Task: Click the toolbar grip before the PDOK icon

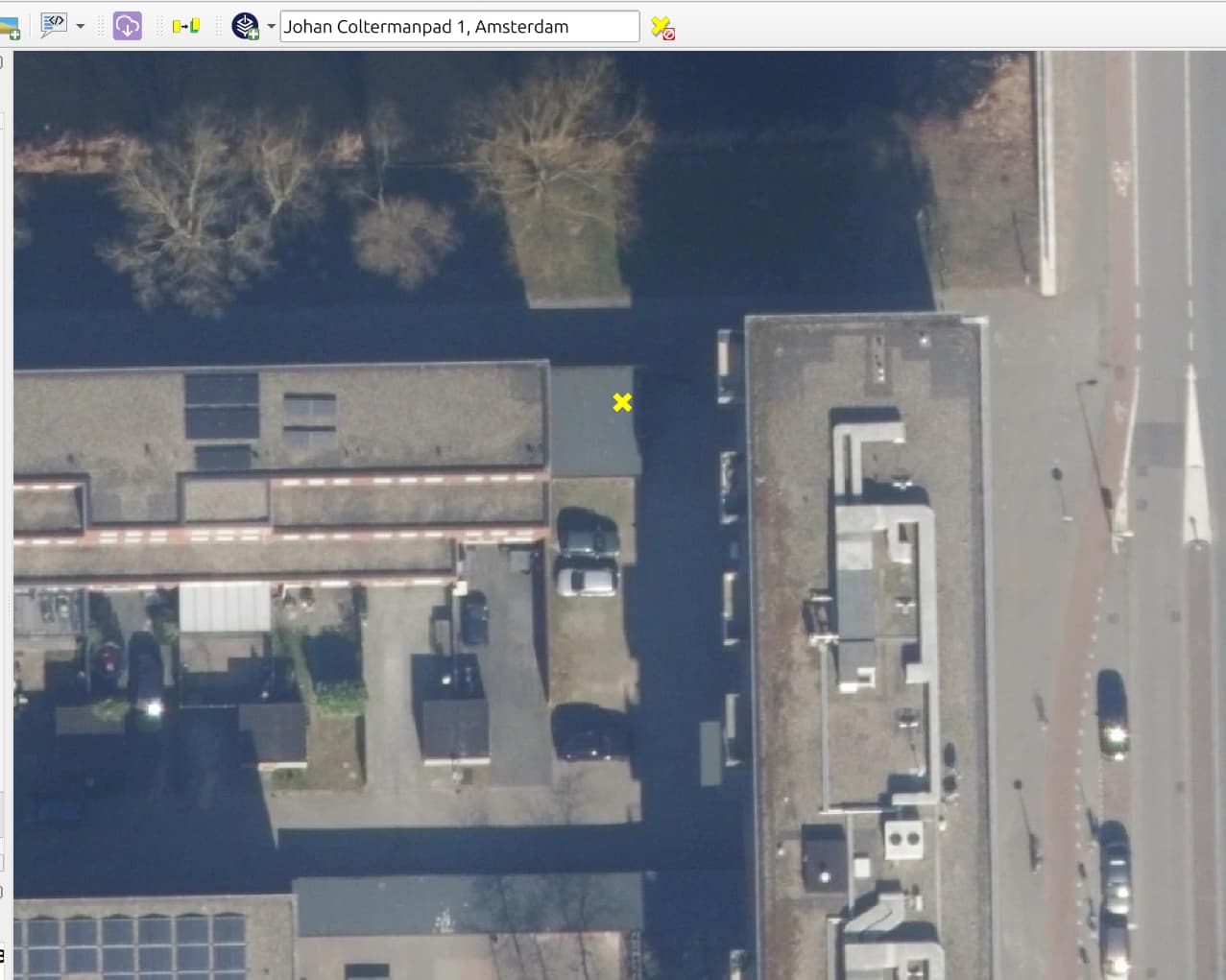Action: pyautogui.click(x=219, y=26)
